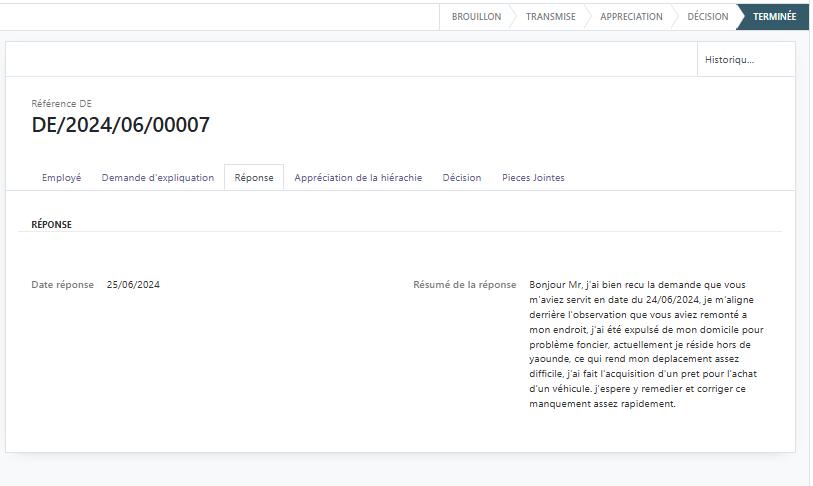Switch to the Décision tab
Image resolution: width=813 pixels, height=486 pixels.
tap(461, 177)
